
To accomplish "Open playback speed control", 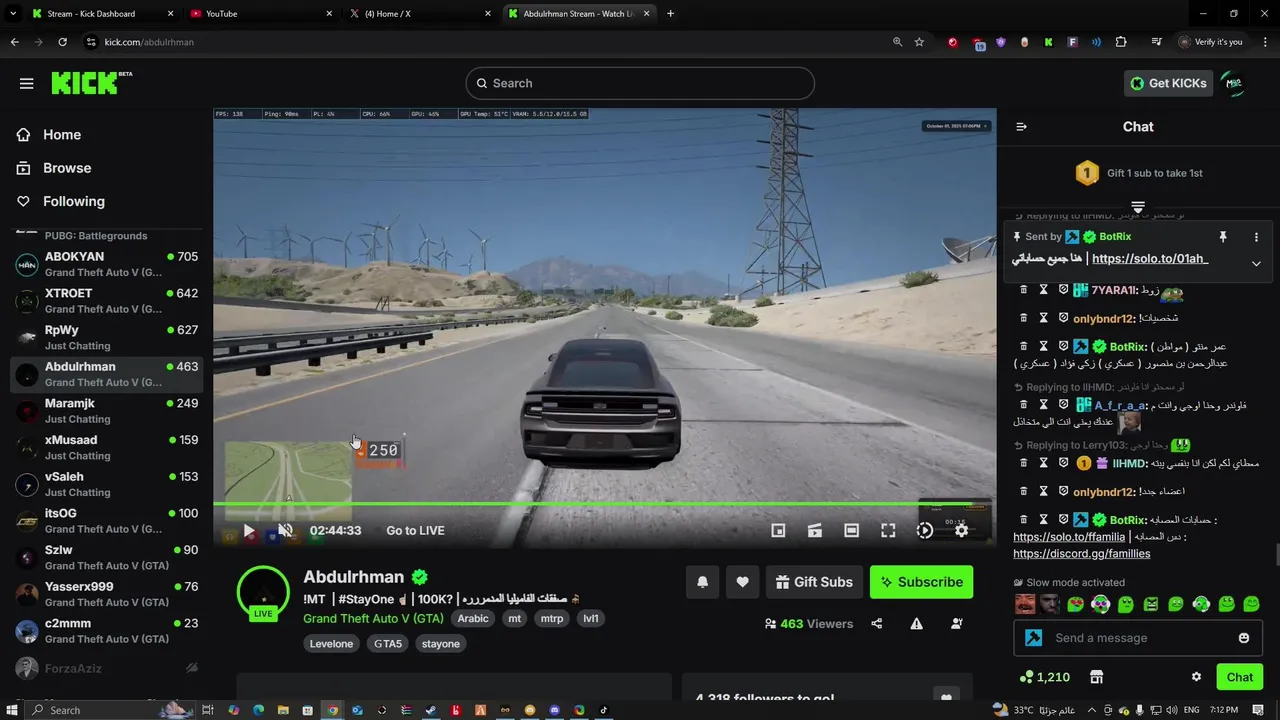I will [925, 531].
